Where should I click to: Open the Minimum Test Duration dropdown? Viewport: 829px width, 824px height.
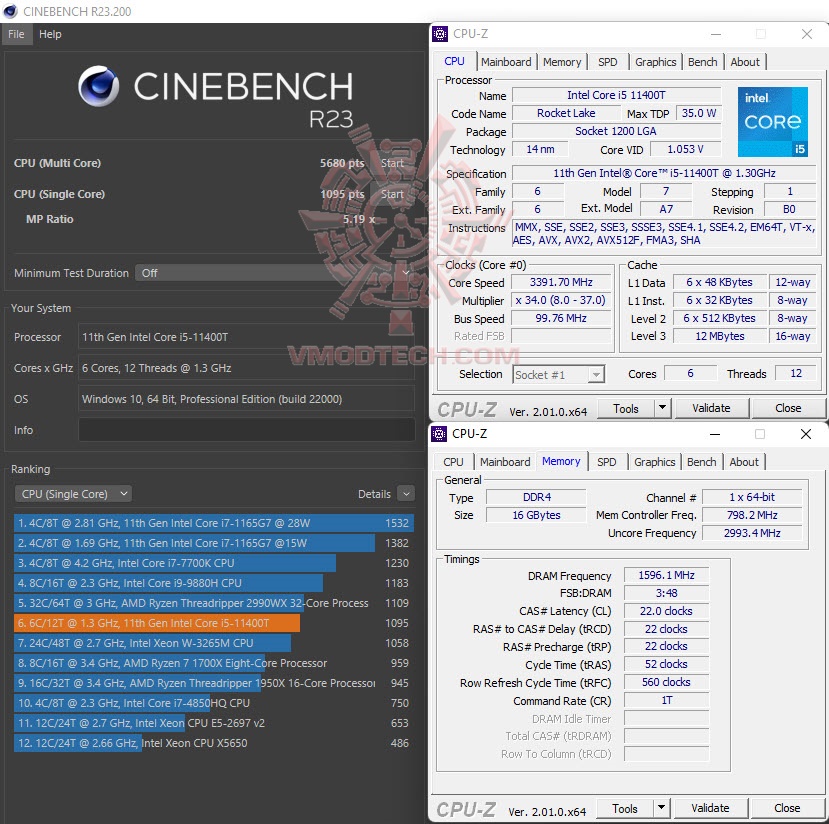(404, 272)
